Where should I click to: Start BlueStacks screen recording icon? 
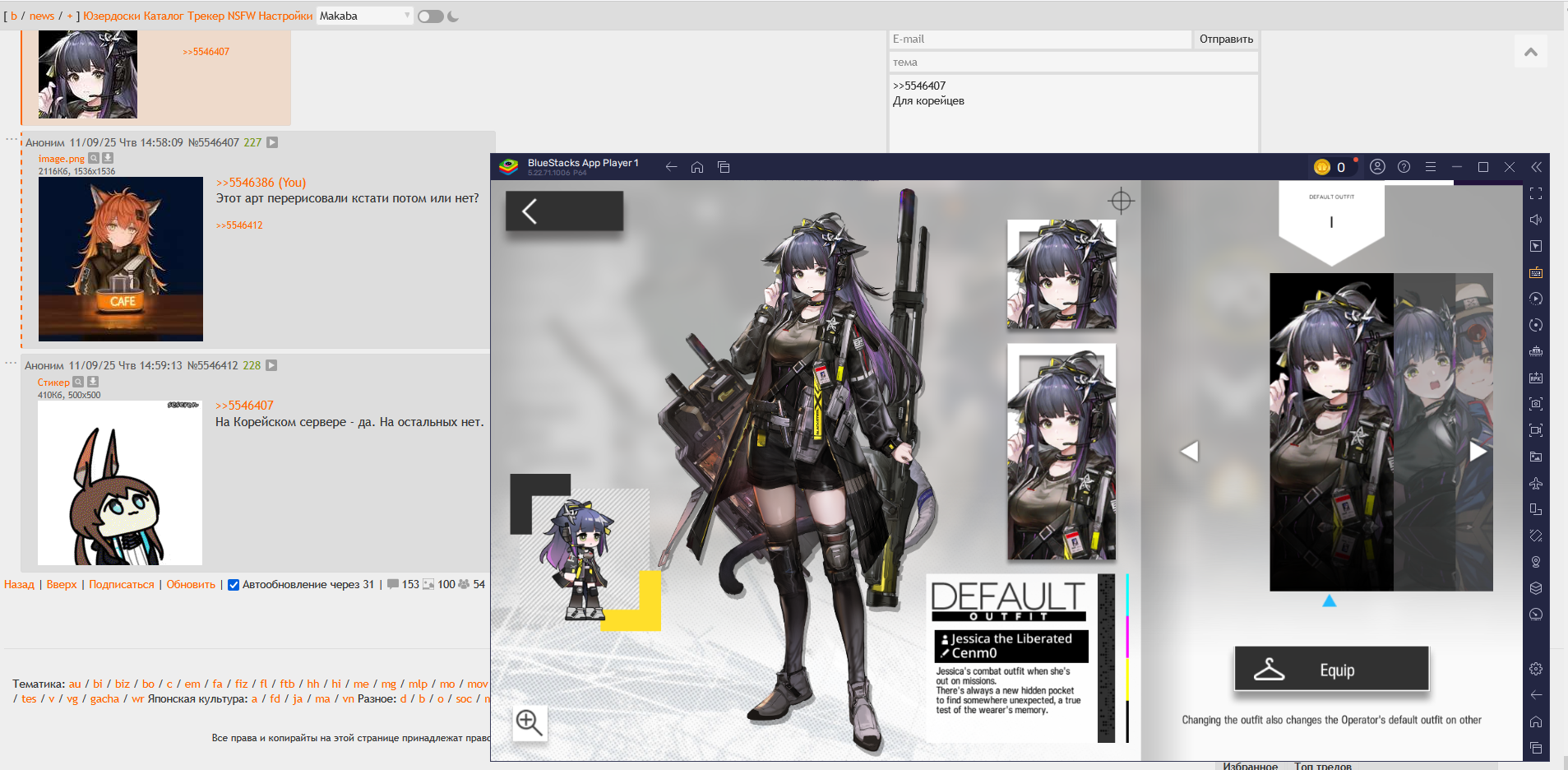[x=1536, y=430]
